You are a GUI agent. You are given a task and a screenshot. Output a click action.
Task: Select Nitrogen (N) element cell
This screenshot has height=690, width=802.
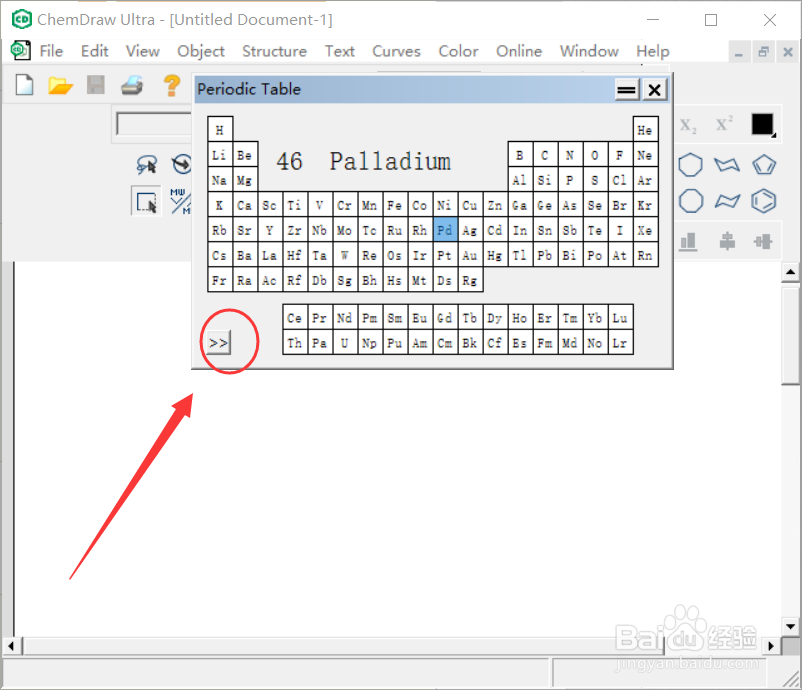coord(570,154)
